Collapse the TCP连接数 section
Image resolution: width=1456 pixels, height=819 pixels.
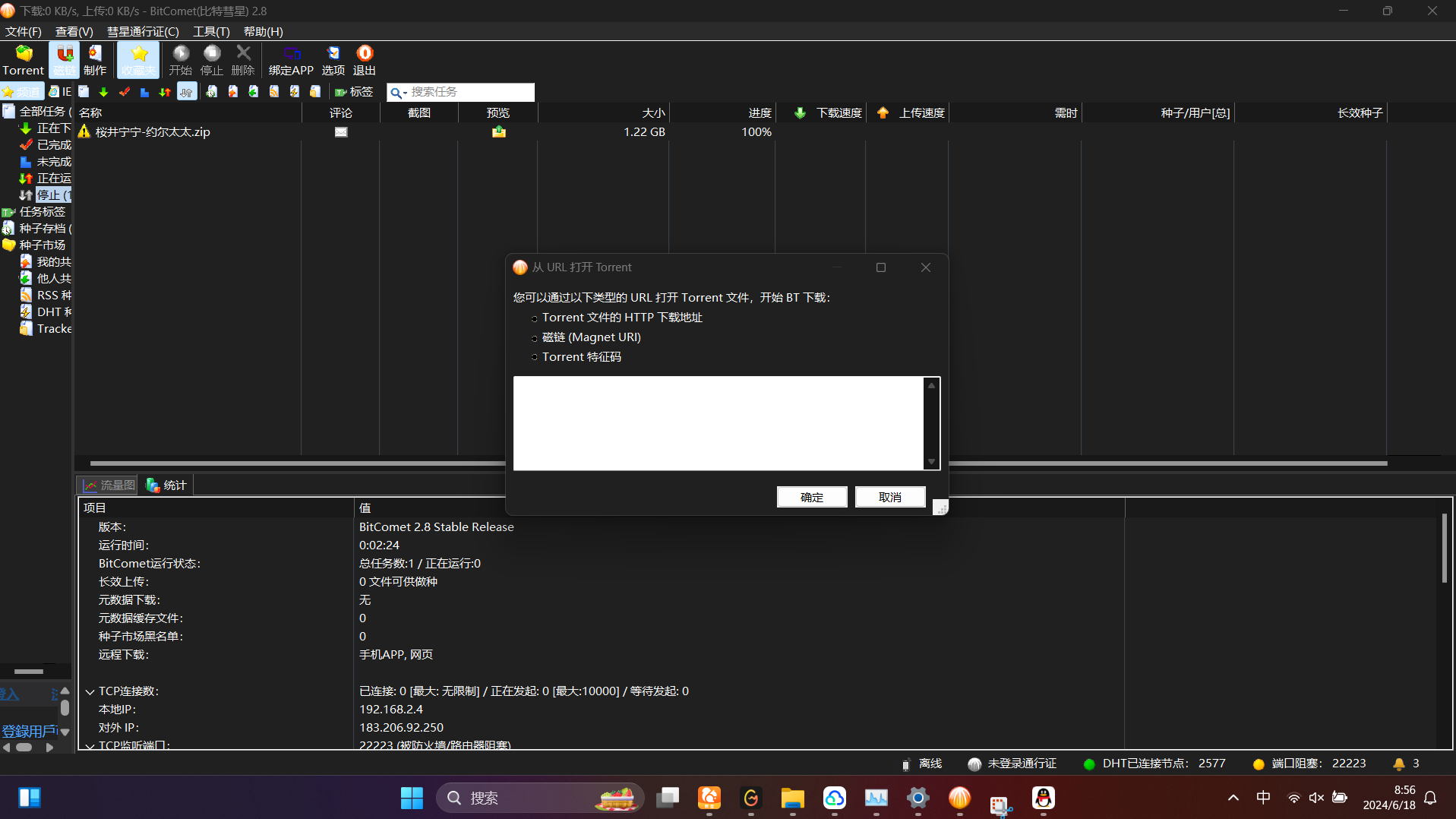coord(90,691)
